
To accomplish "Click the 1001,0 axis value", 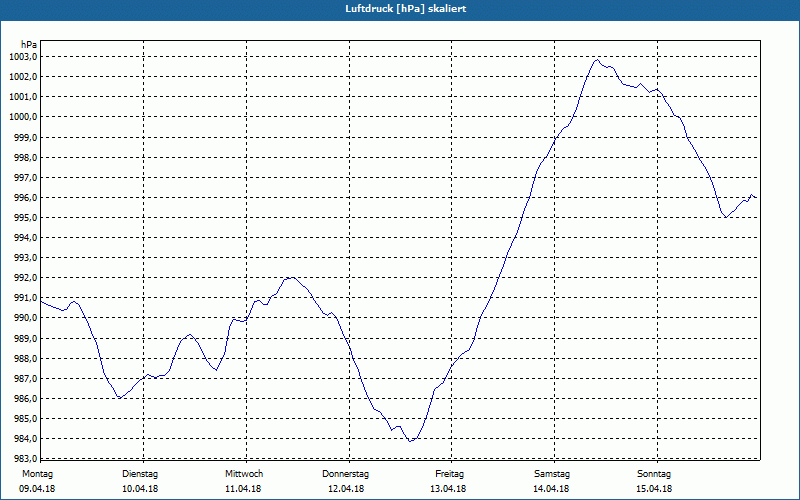I will tap(23, 97).
